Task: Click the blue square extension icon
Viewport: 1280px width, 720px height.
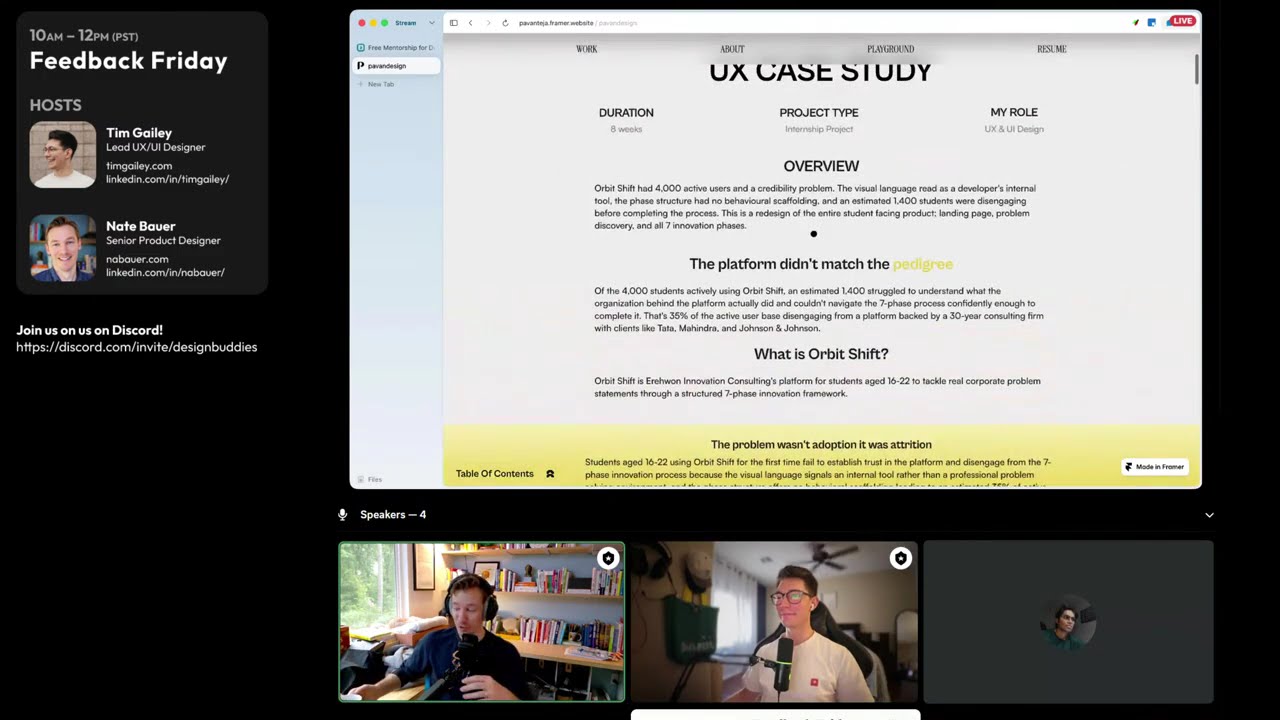Action: click(1152, 22)
